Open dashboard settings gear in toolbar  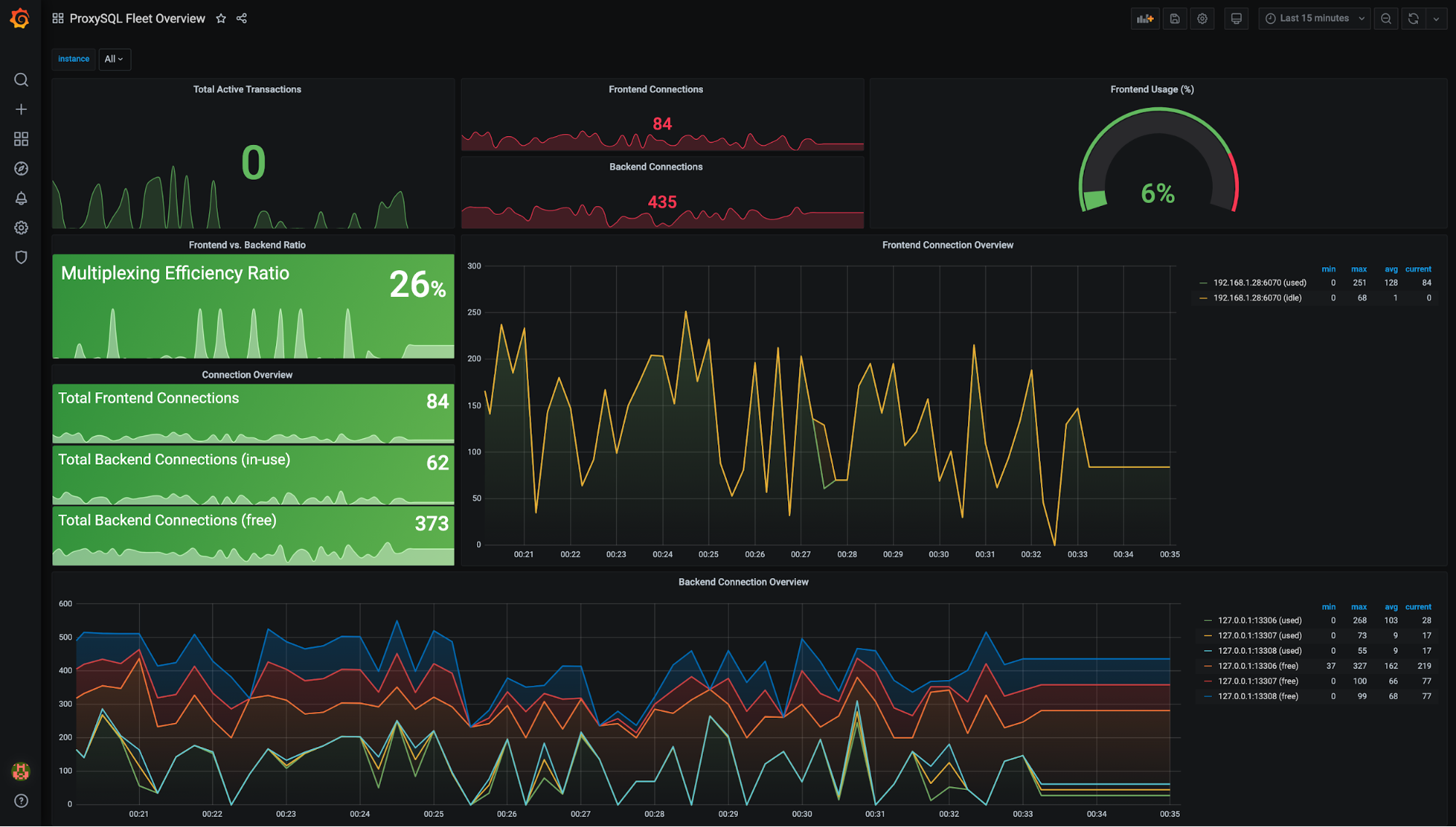(1203, 19)
